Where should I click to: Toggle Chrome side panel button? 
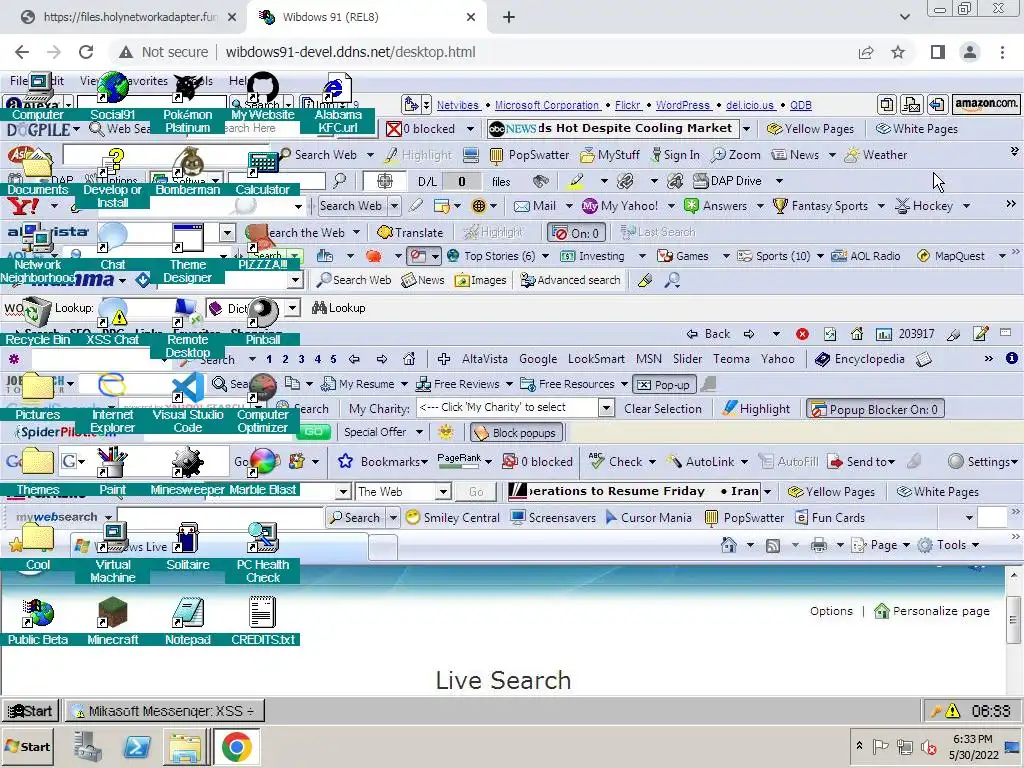click(x=938, y=52)
